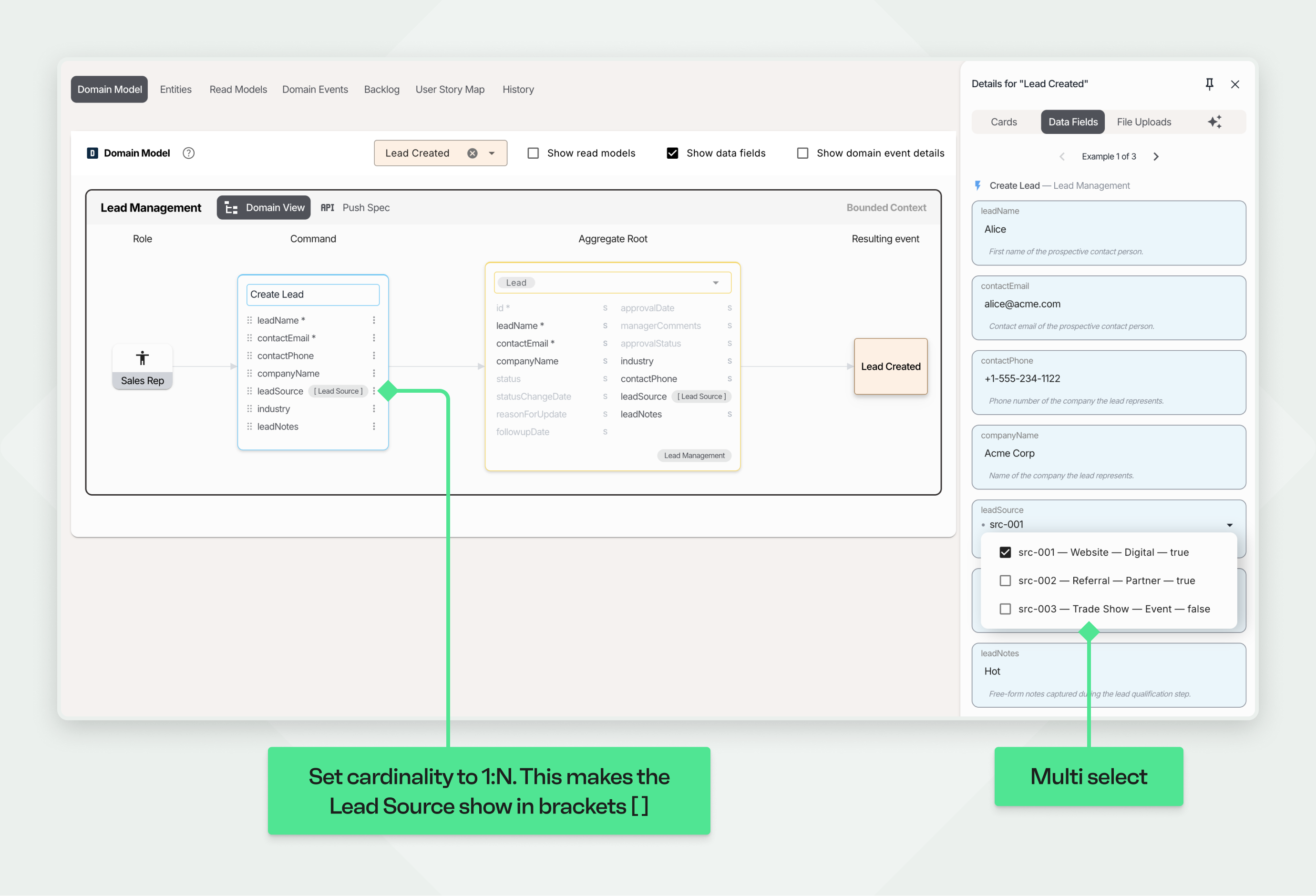Switch to the Read Models tab
This screenshot has width=1316, height=896.
[238, 90]
